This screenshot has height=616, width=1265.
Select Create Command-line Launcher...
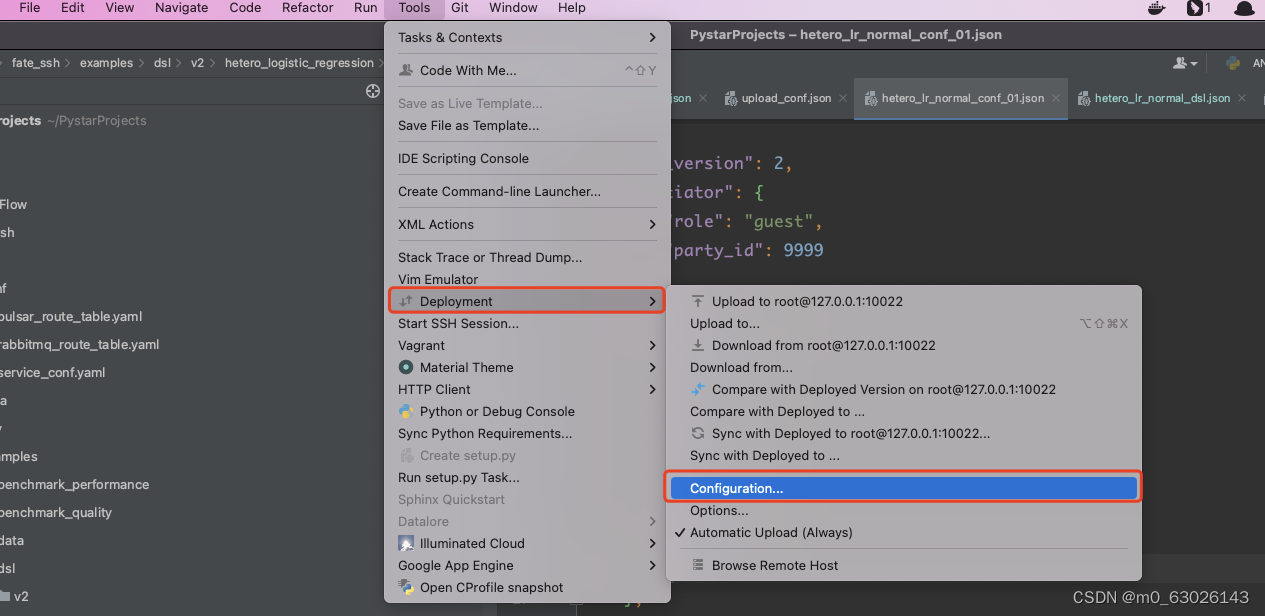527,191
